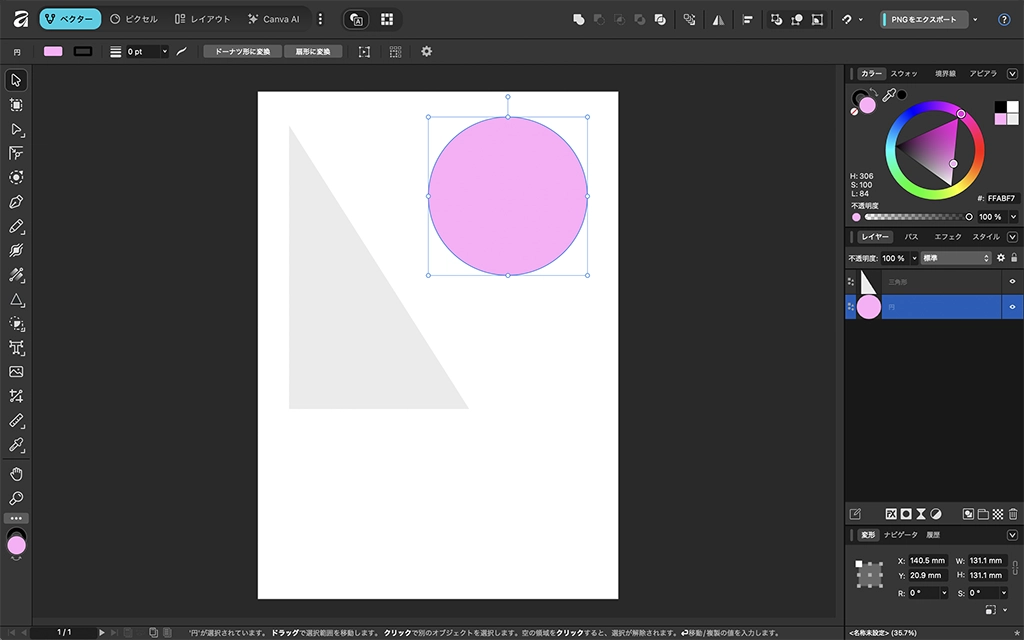The image size is (1024, 640).
Task: Select the Pen tool in the left toolbar
Action: pyautogui.click(x=16, y=202)
